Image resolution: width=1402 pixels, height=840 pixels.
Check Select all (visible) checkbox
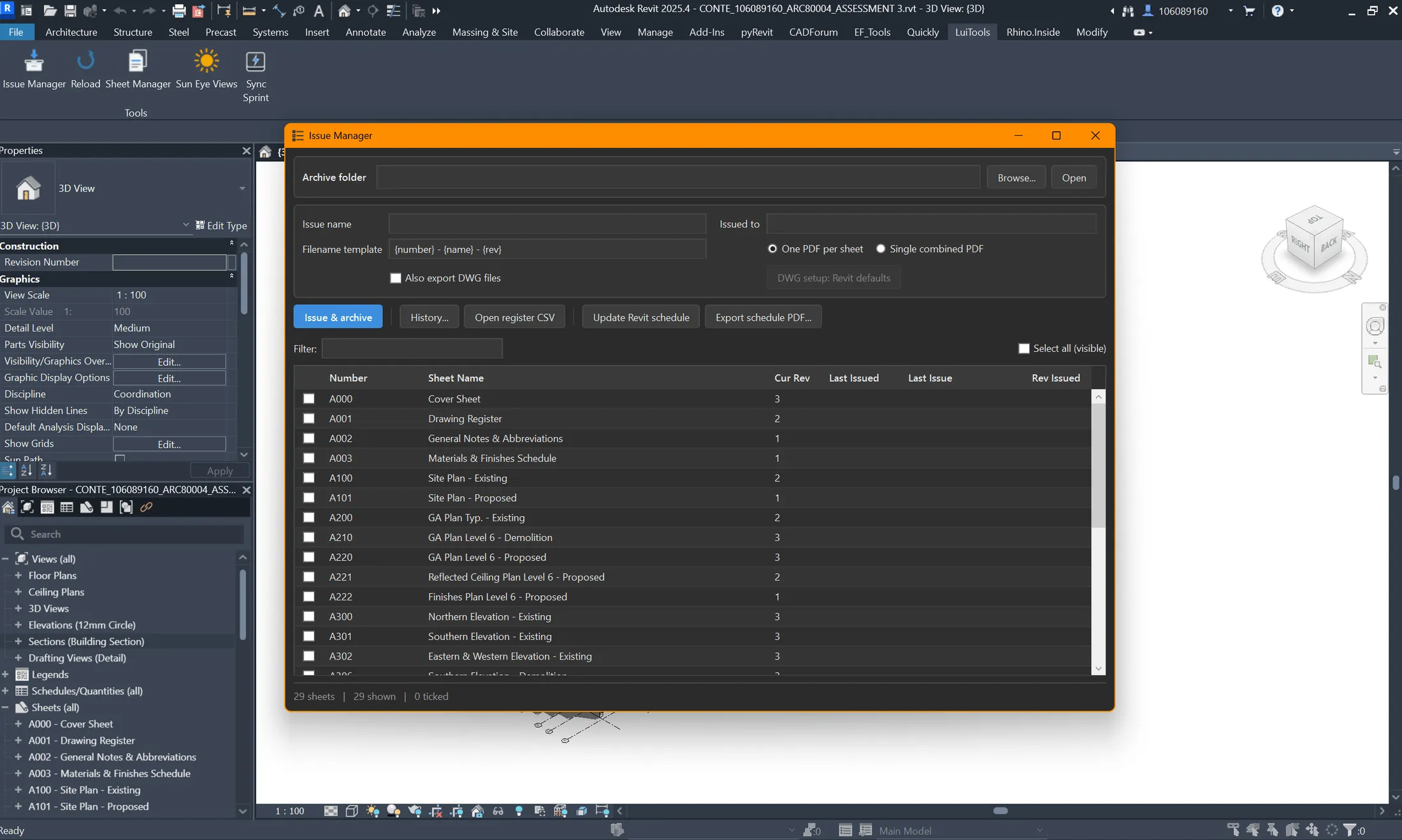[x=1024, y=348]
